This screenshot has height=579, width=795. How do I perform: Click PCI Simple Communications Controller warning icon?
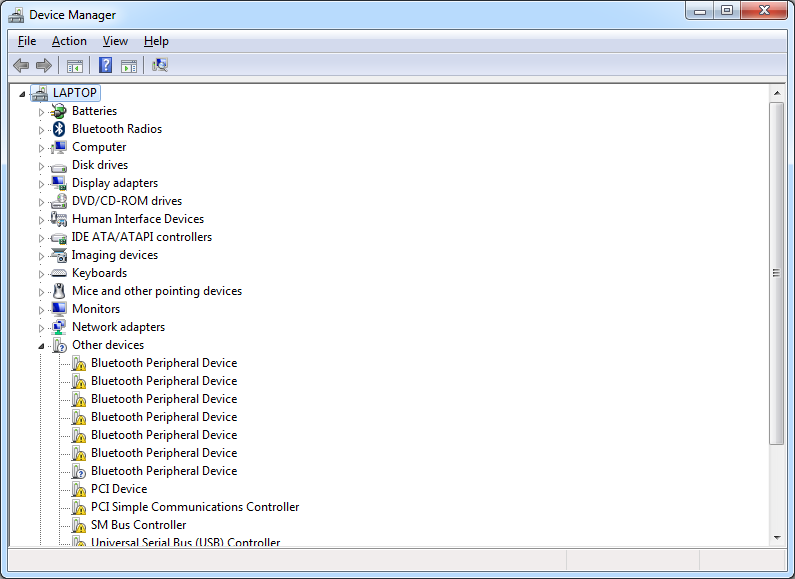coord(78,507)
